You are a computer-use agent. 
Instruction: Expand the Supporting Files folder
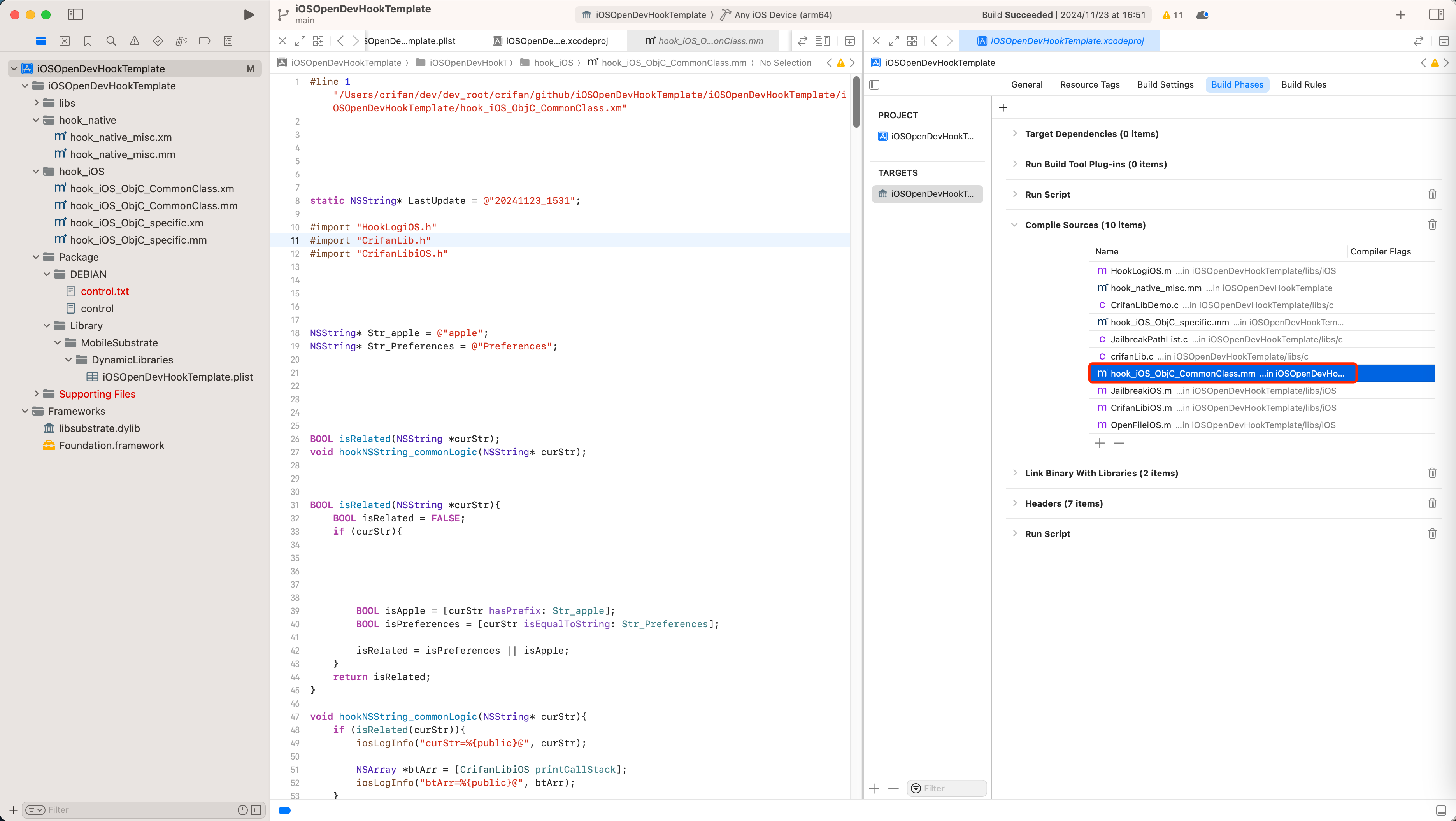(x=36, y=394)
